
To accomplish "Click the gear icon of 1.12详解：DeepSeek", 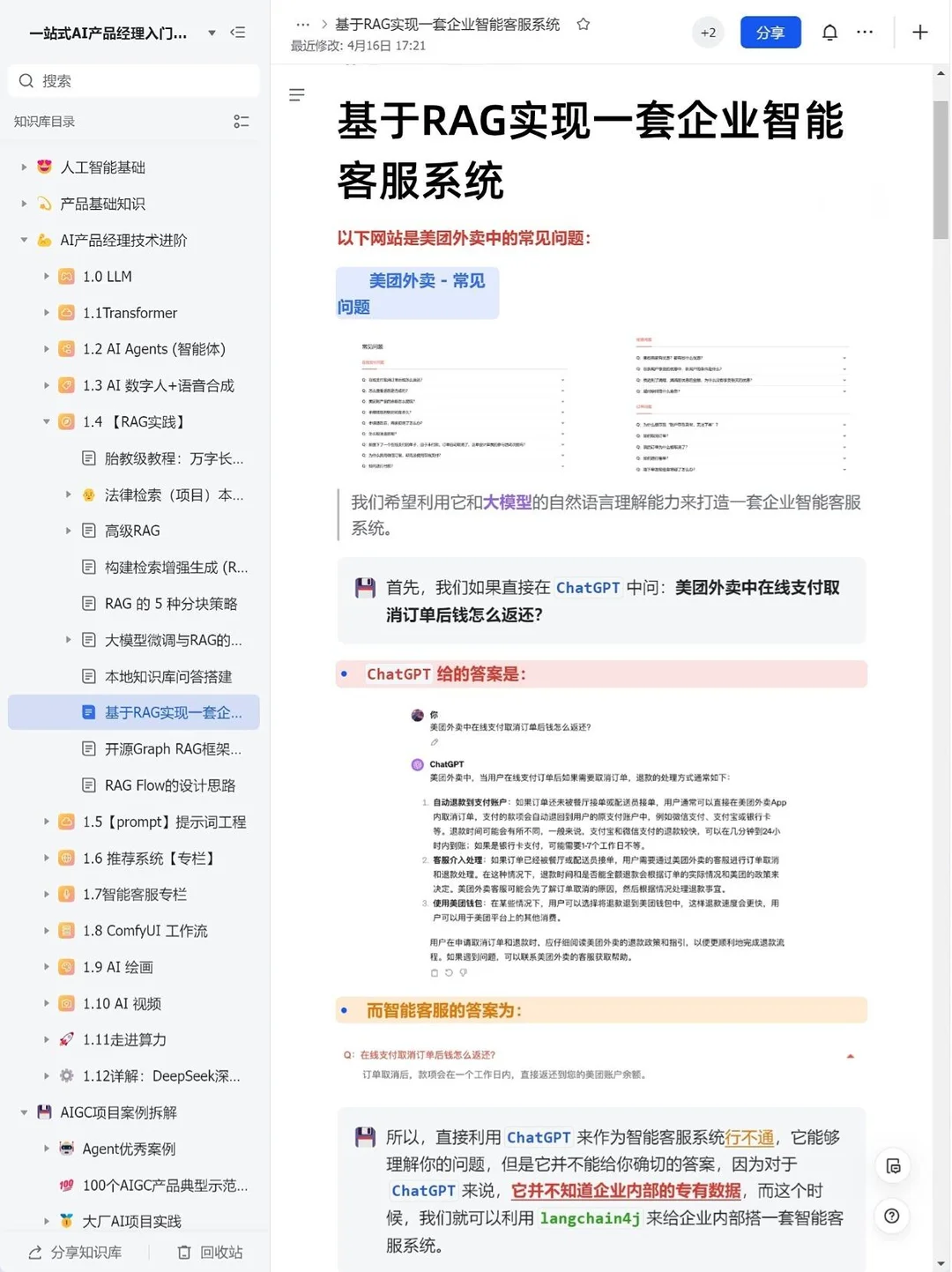I will click(66, 1075).
